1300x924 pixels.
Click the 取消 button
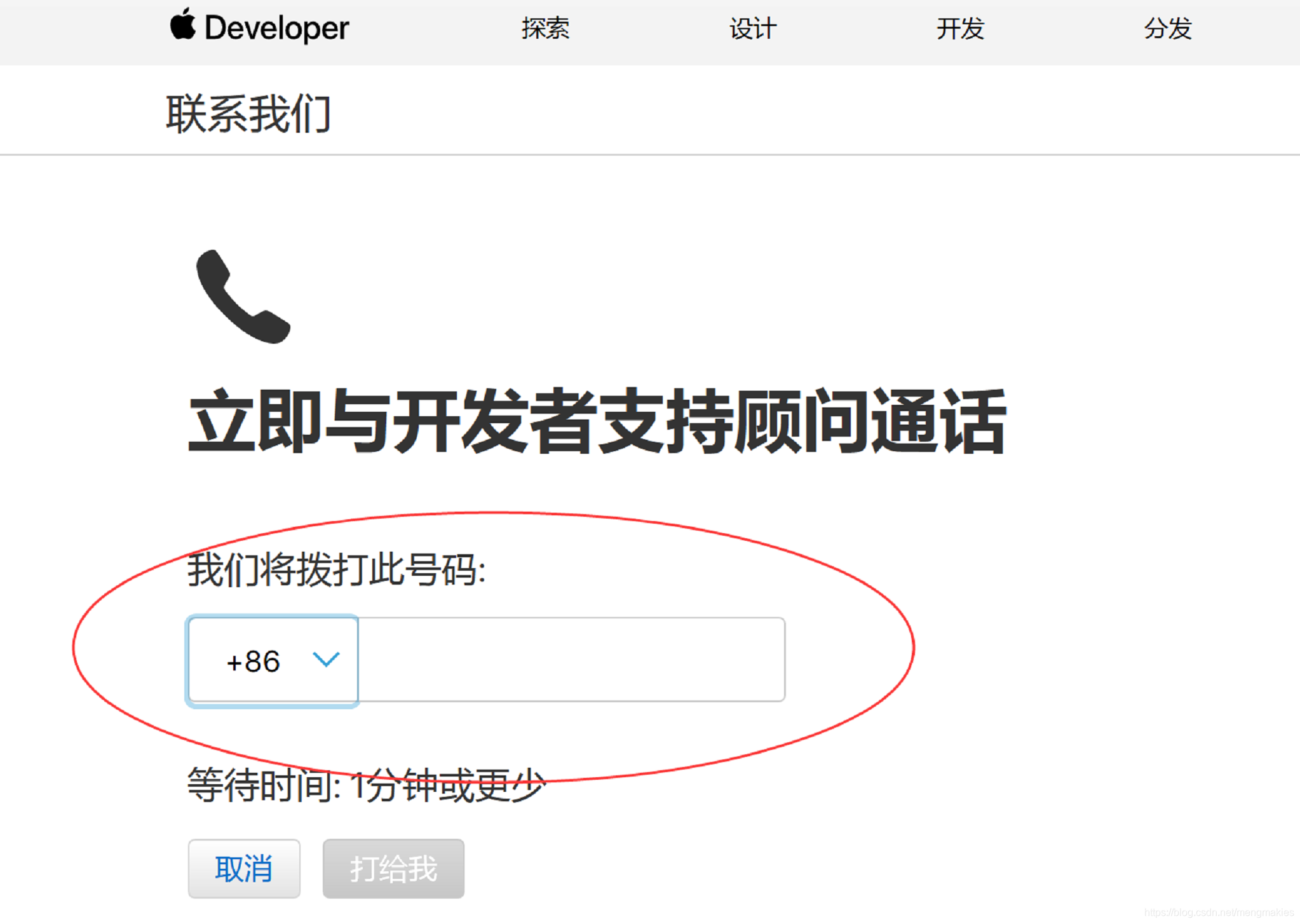coord(244,869)
